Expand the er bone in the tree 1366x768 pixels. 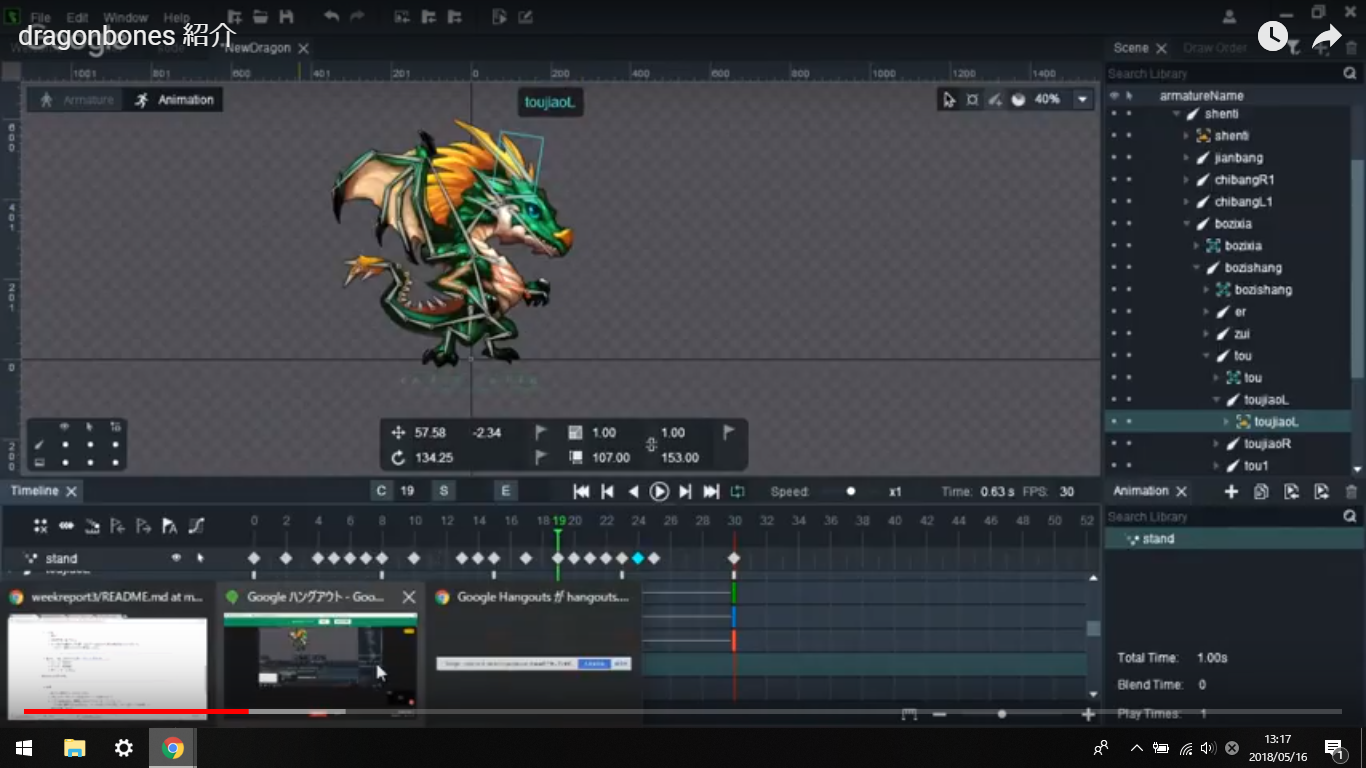[x=1208, y=312]
